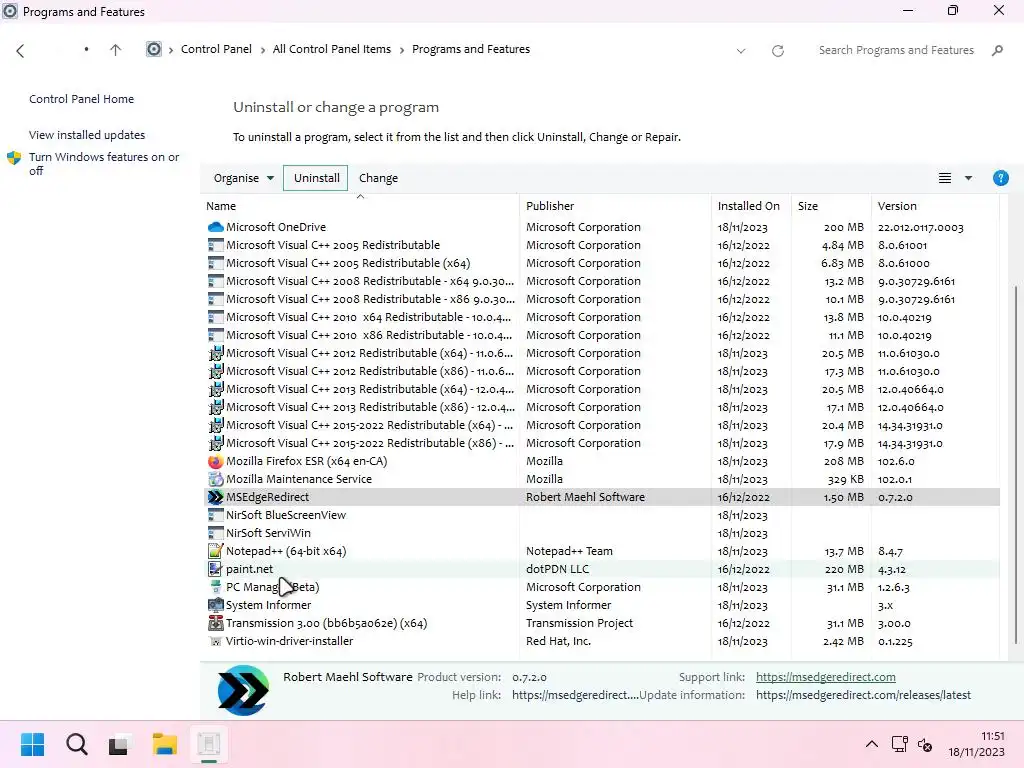Click Control Panel in the breadcrumb
Screen dimensions: 1024x768
point(216,50)
